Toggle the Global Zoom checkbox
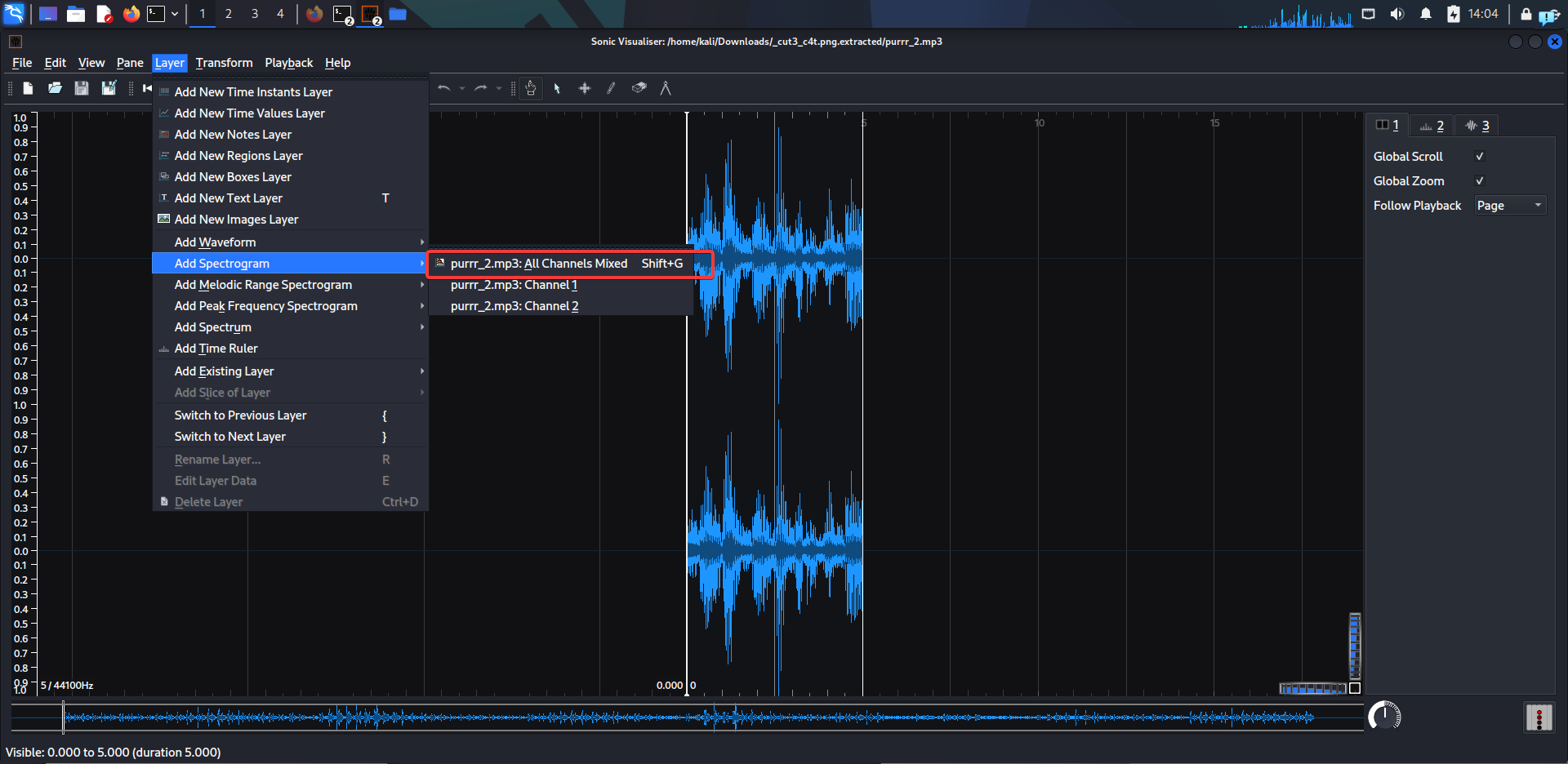The height and width of the screenshot is (764, 1568). 1480,181
